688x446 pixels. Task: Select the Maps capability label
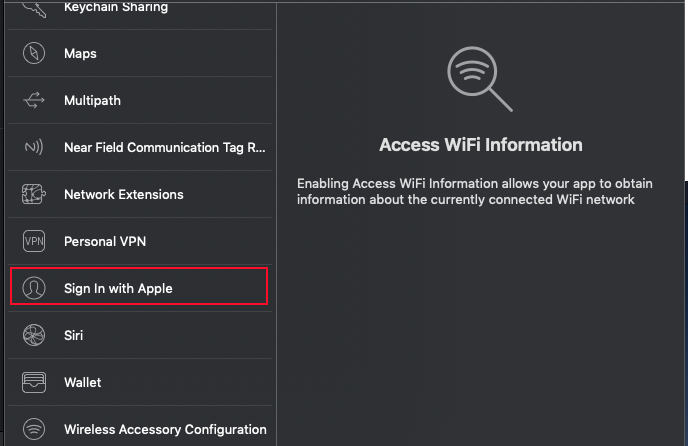pyautogui.click(x=80, y=53)
